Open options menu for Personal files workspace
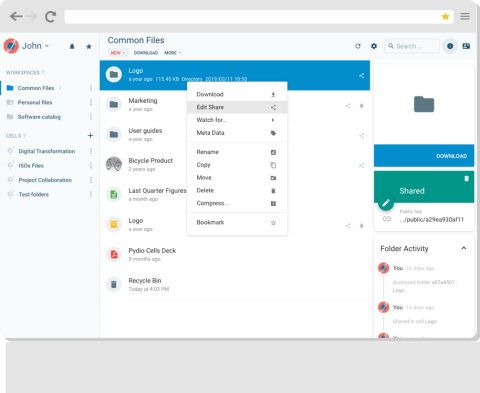Viewport: 480px width, 393px height. coord(91,102)
